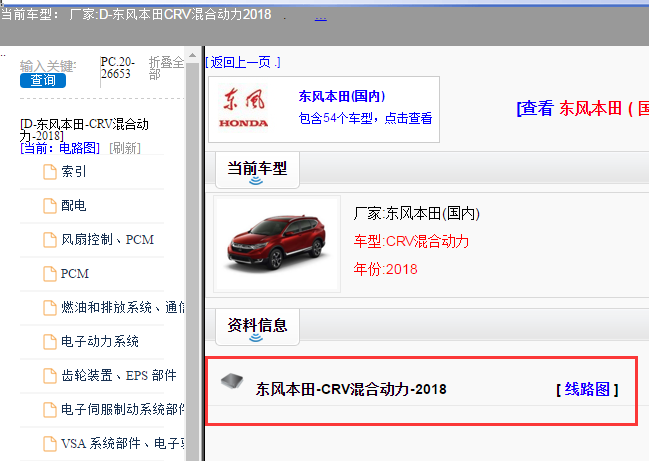Image resolution: width=649 pixels, height=461 pixels.
Task: Click the page icon beside 齿轮装置、EPS 部件
Action: pos(50,376)
